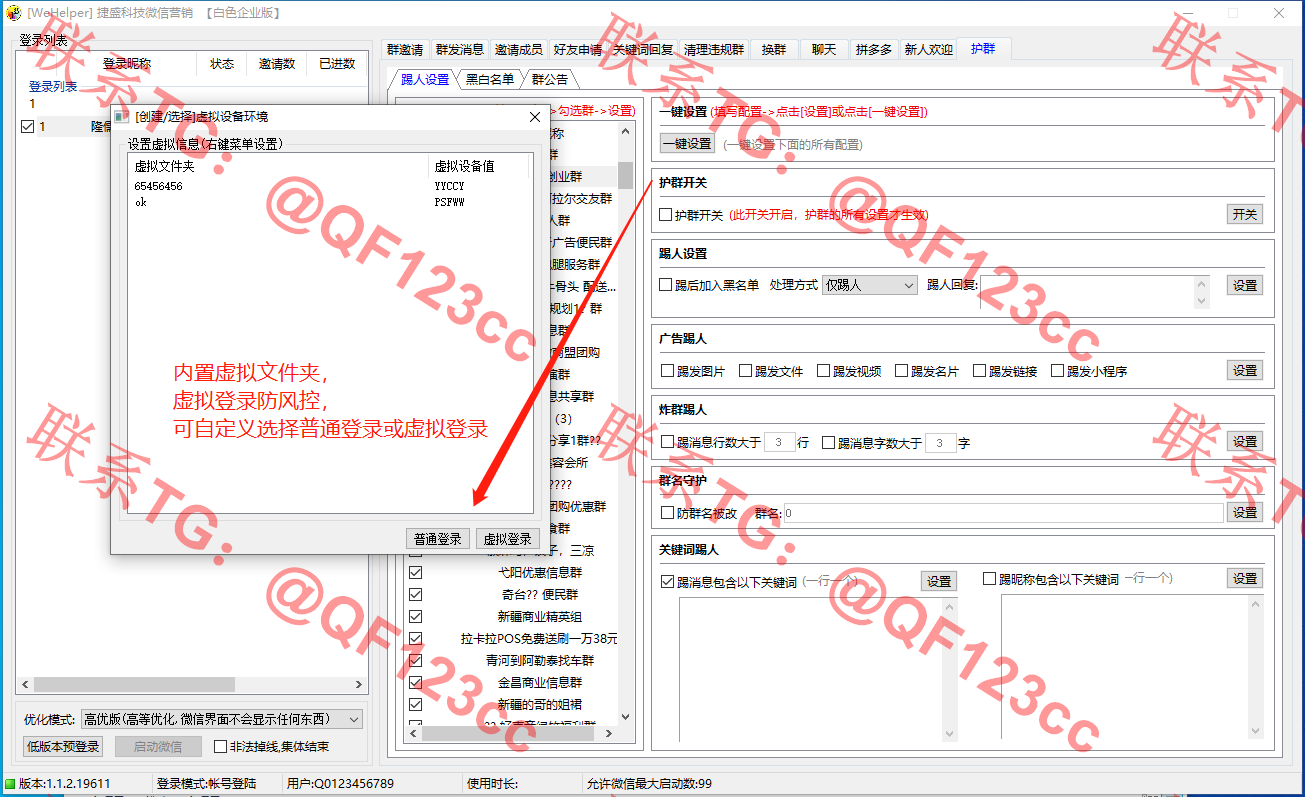The image size is (1305, 797).
Task: Tick 非法掉线,集体结束 checkbox
Action: 222,746
